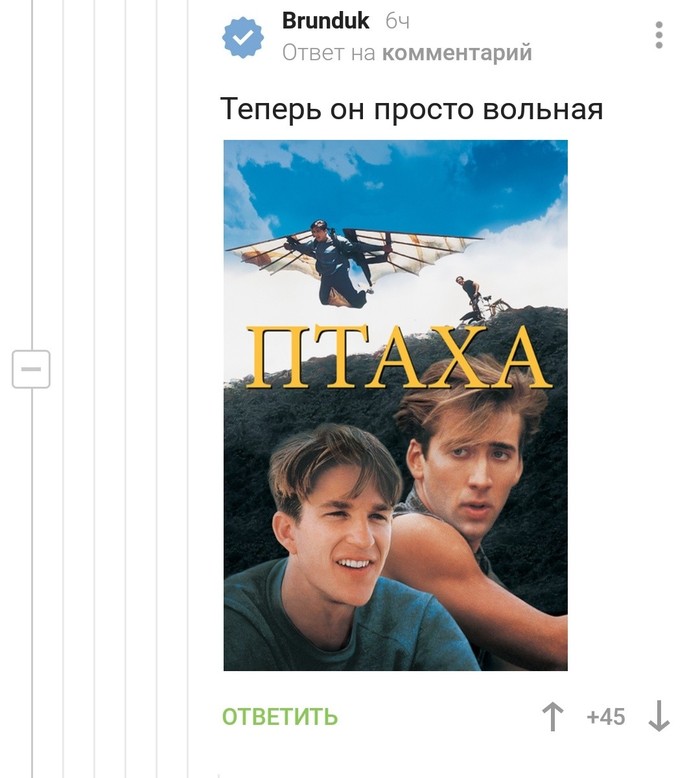This screenshot has width=700, height=778.
Task: Follow the bold "комментарий" parent link
Action: point(457,53)
